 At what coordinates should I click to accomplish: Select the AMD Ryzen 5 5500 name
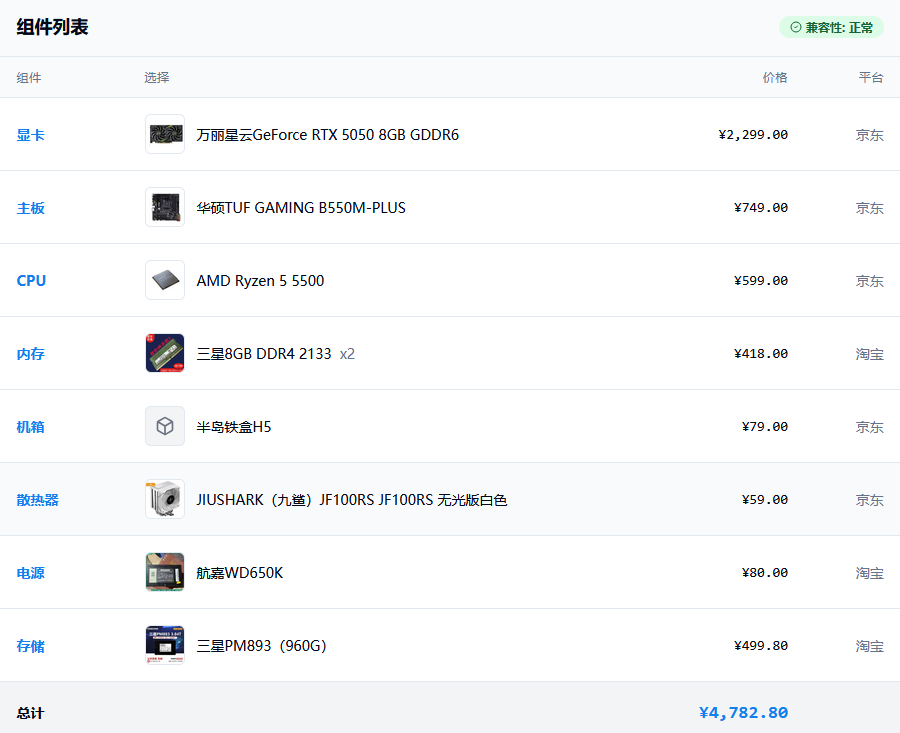click(260, 280)
